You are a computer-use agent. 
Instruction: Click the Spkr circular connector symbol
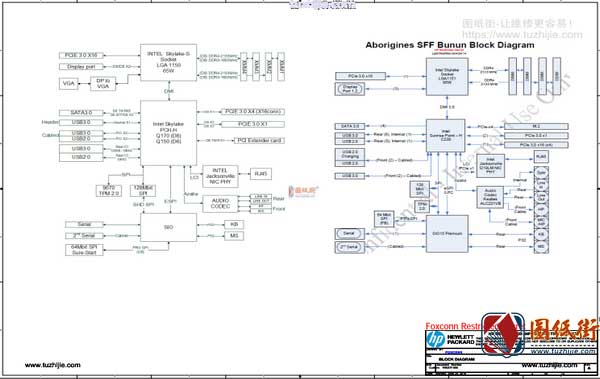pos(541,173)
